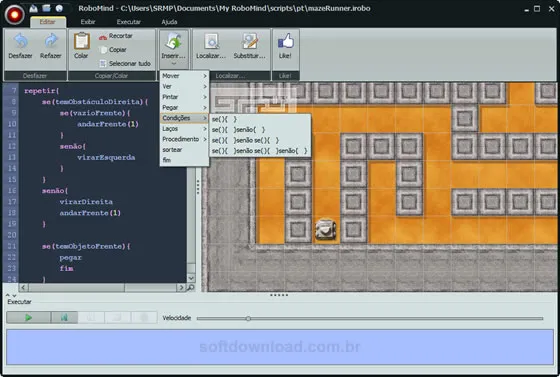This screenshot has height=377, width=560.
Task: Insert the fim command from menu
Action: [184, 160]
